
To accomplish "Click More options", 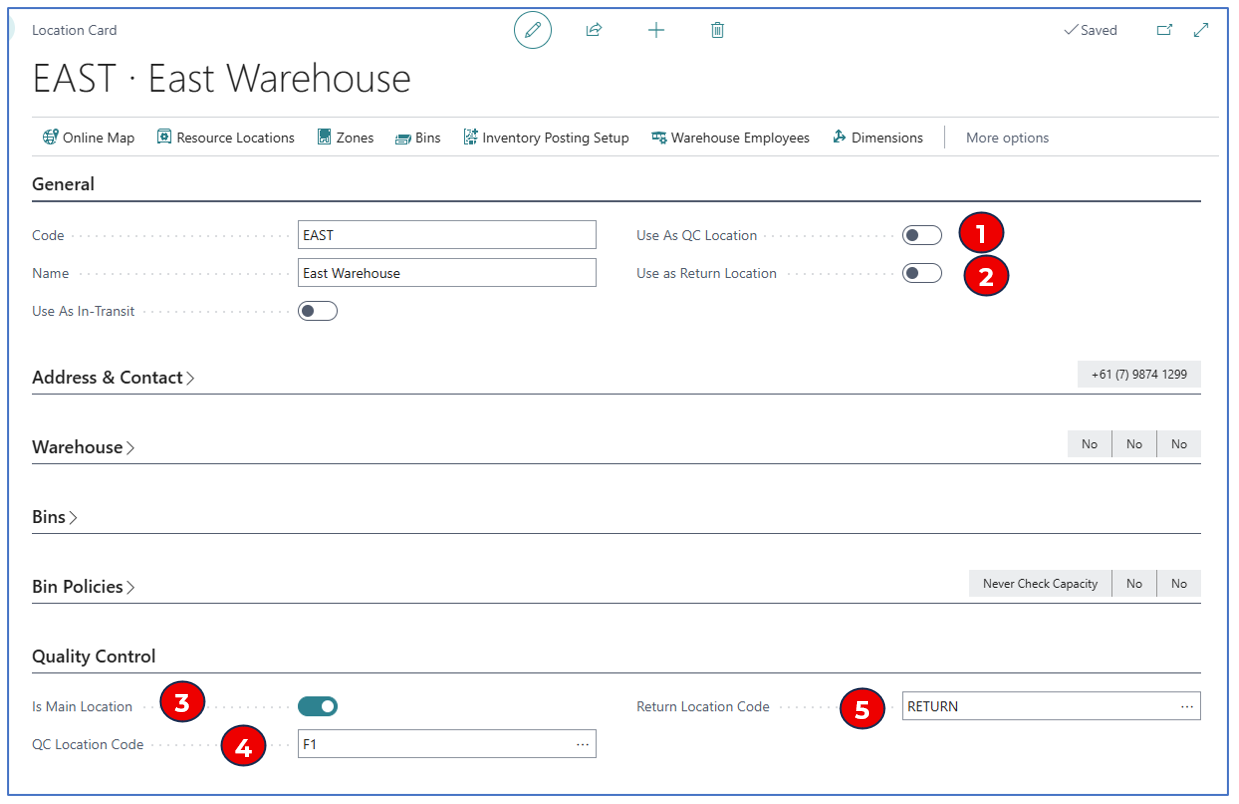I will tap(1007, 138).
